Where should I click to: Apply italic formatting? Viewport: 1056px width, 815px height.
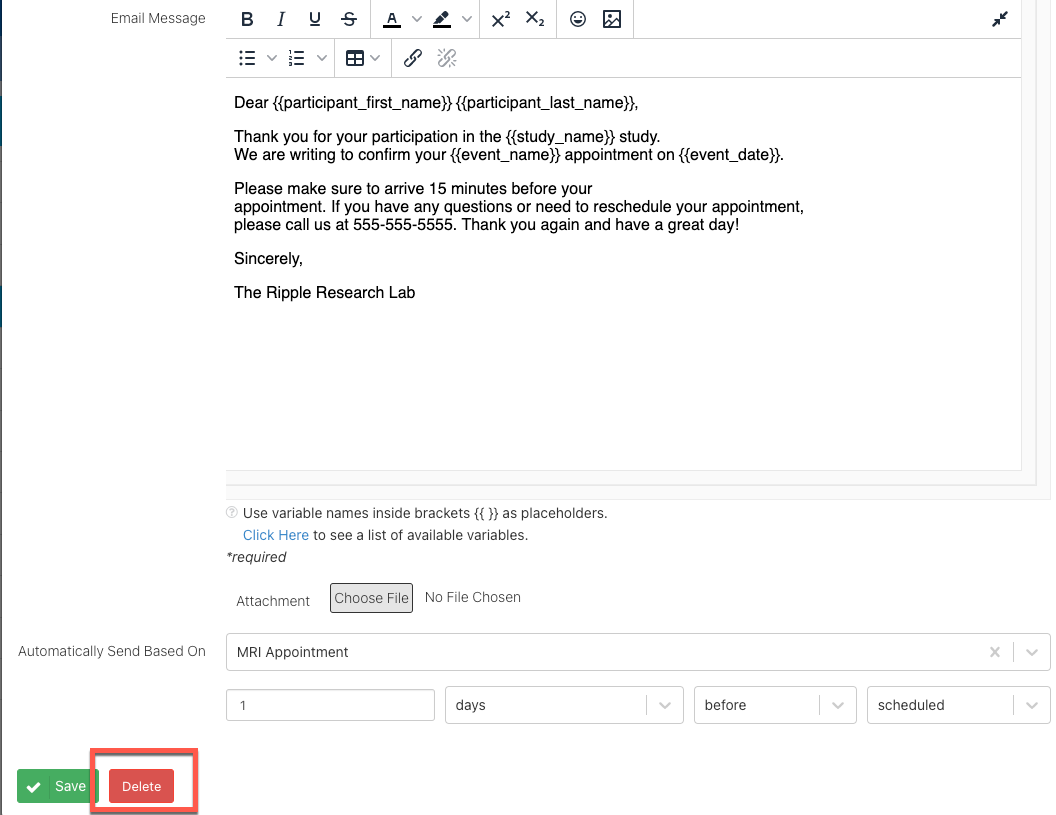pyautogui.click(x=281, y=19)
